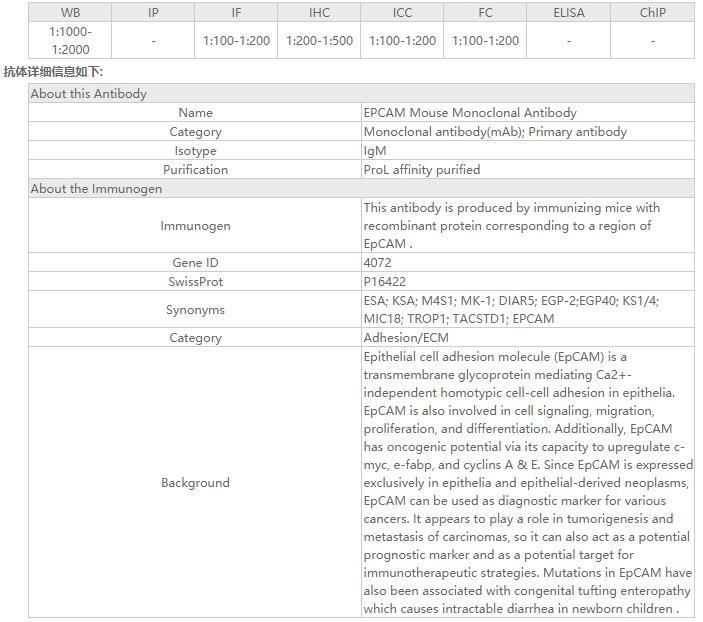Select the IHC column header cell
This screenshot has height=622, width=703.
(x=319, y=13)
